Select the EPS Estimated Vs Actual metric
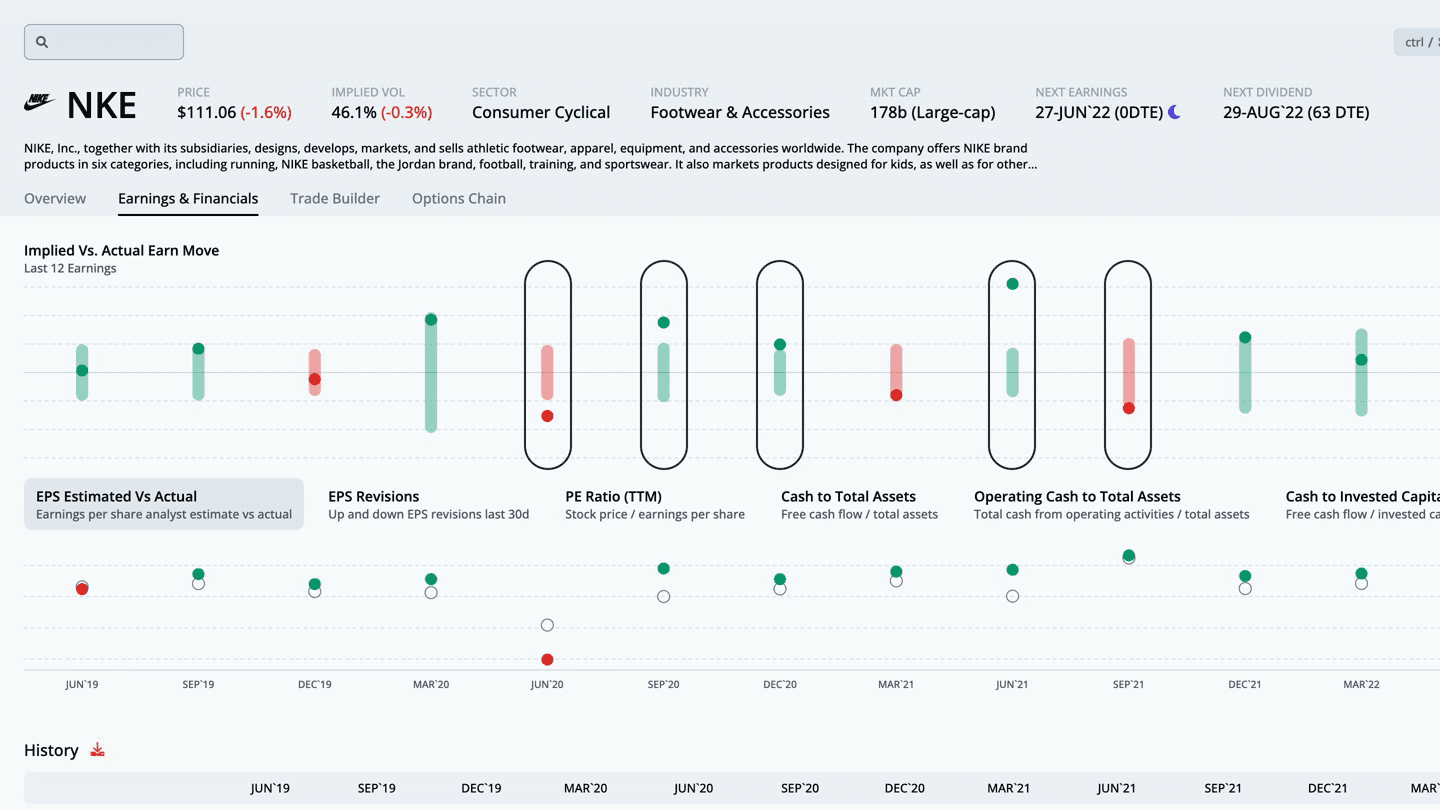The image size is (1440, 810). click(164, 504)
